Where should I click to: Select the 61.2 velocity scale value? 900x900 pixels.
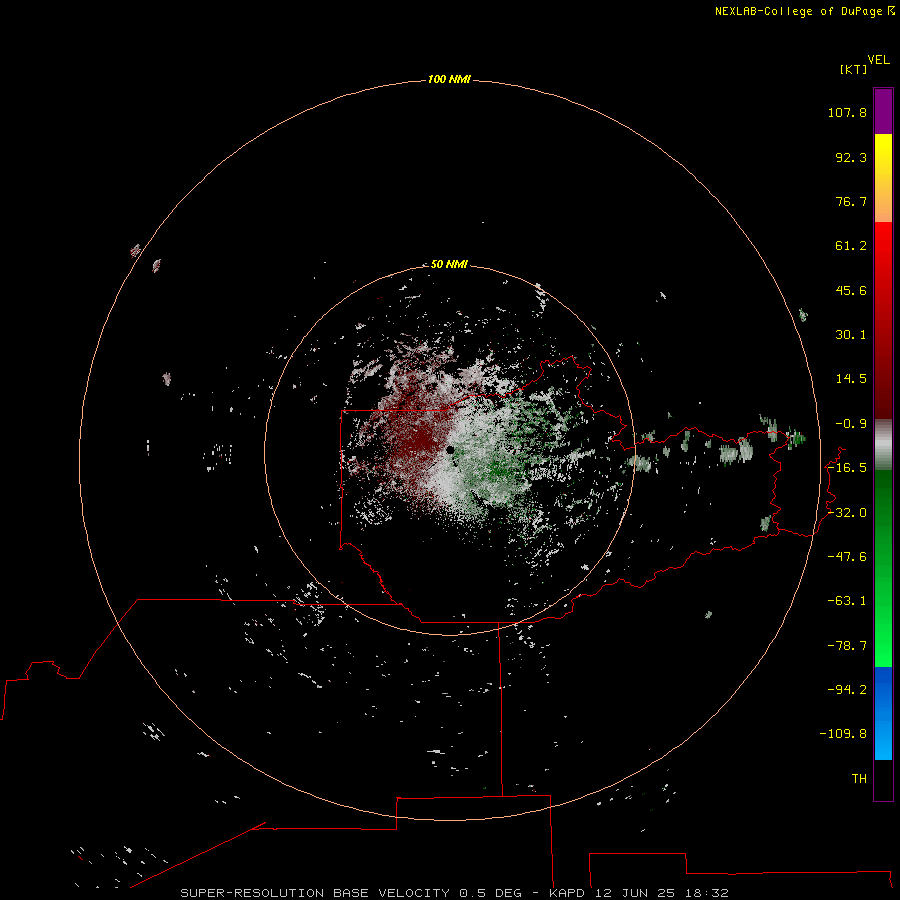pyautogui.click(x=851, y=246)
